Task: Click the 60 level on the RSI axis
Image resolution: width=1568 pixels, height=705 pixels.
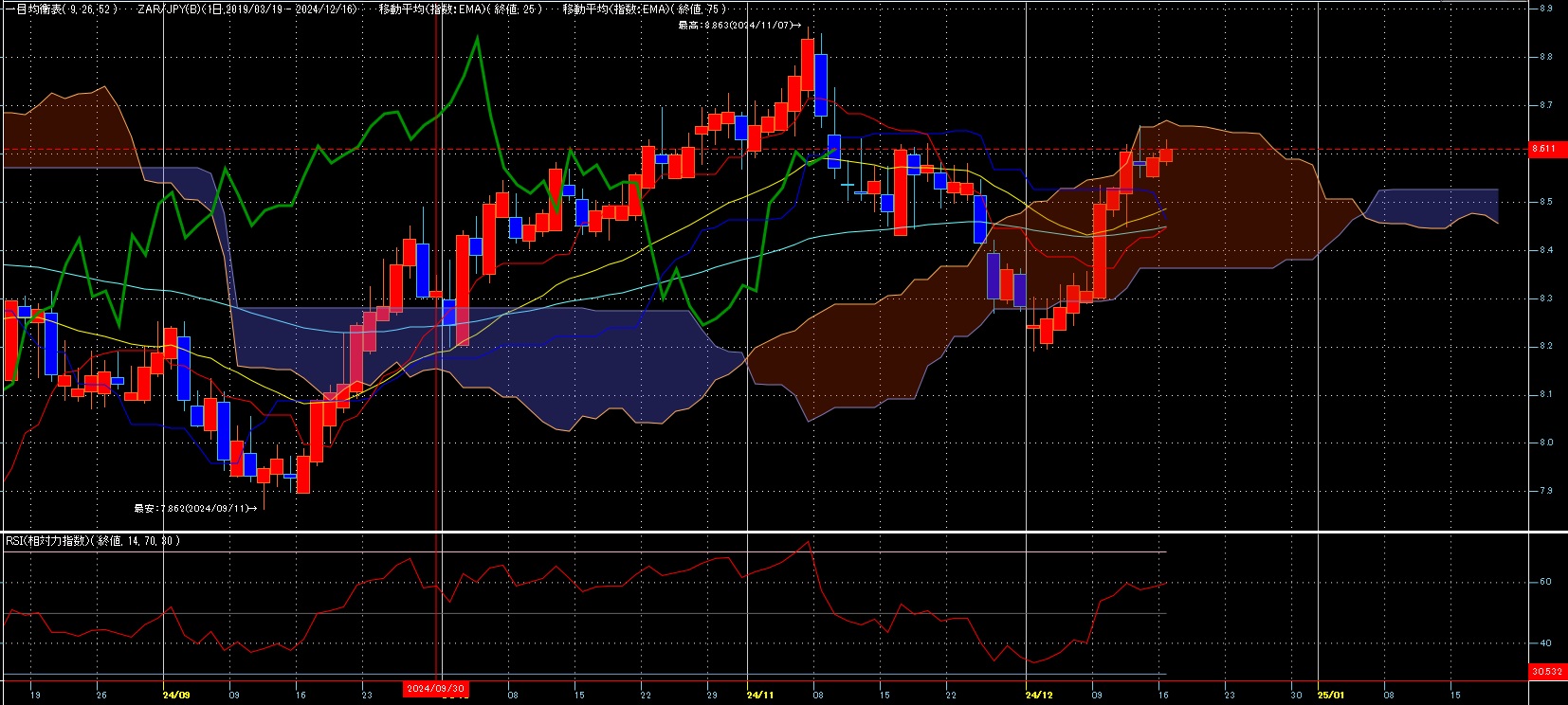Action: tap(1546, 582)
